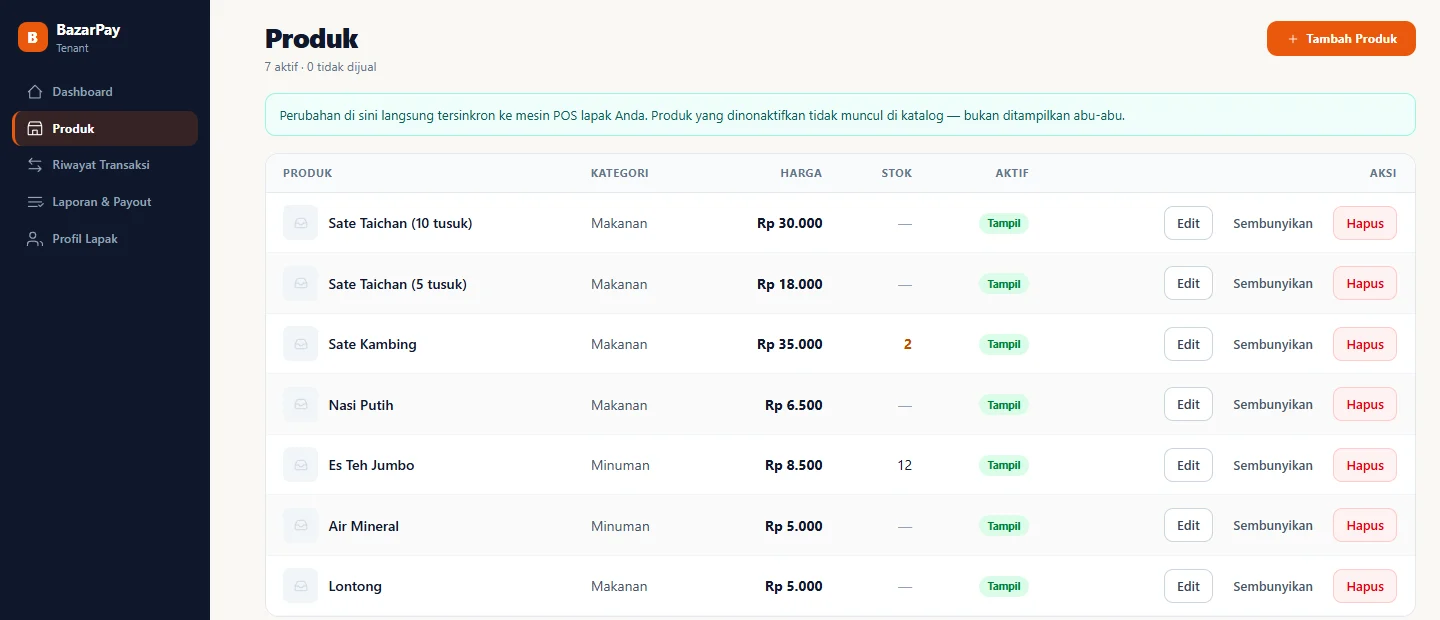Click Nasi Putih image placeholder icon

tap(300, 405)
